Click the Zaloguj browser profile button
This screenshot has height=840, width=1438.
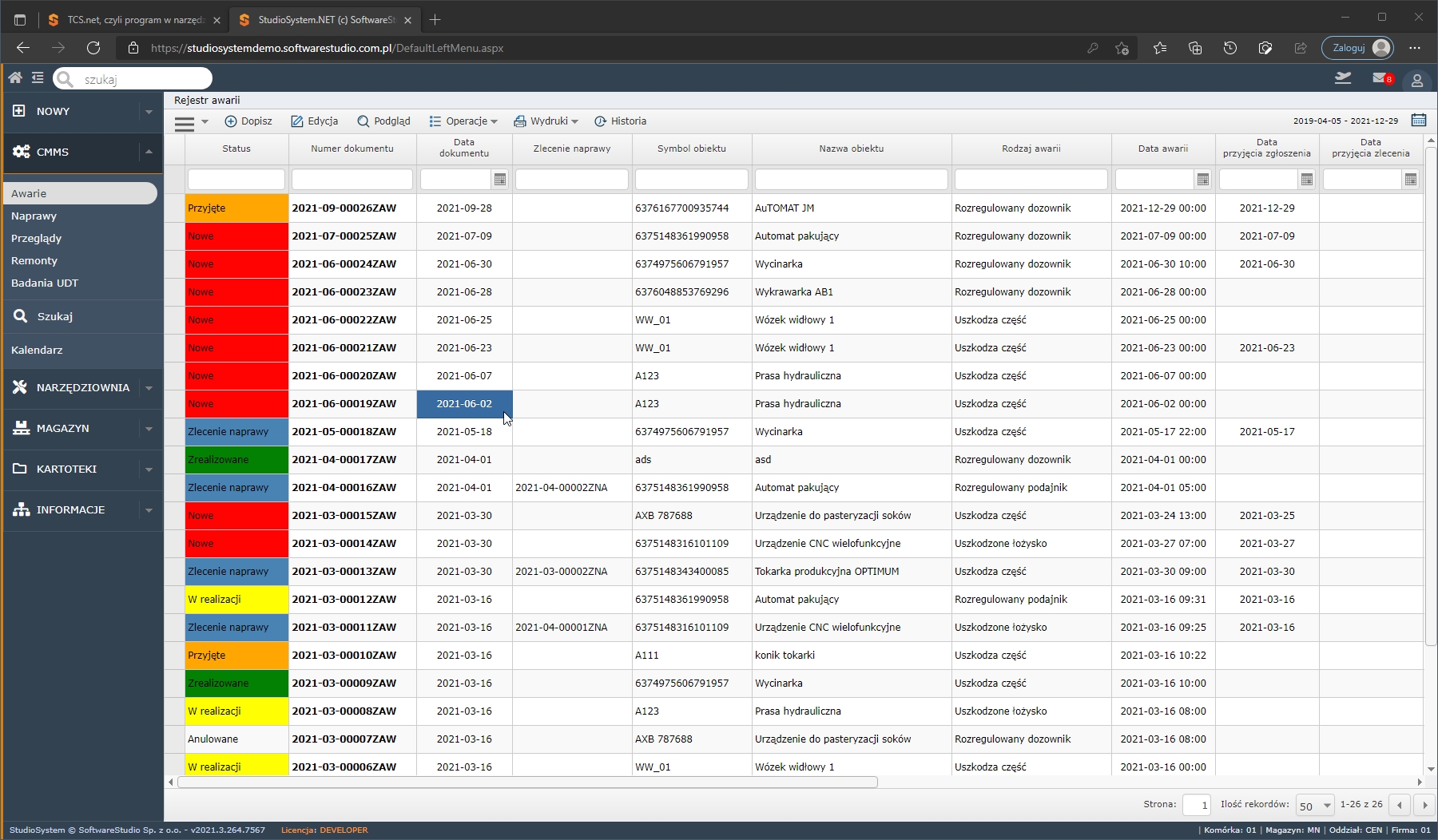(x=1357, y=48)
